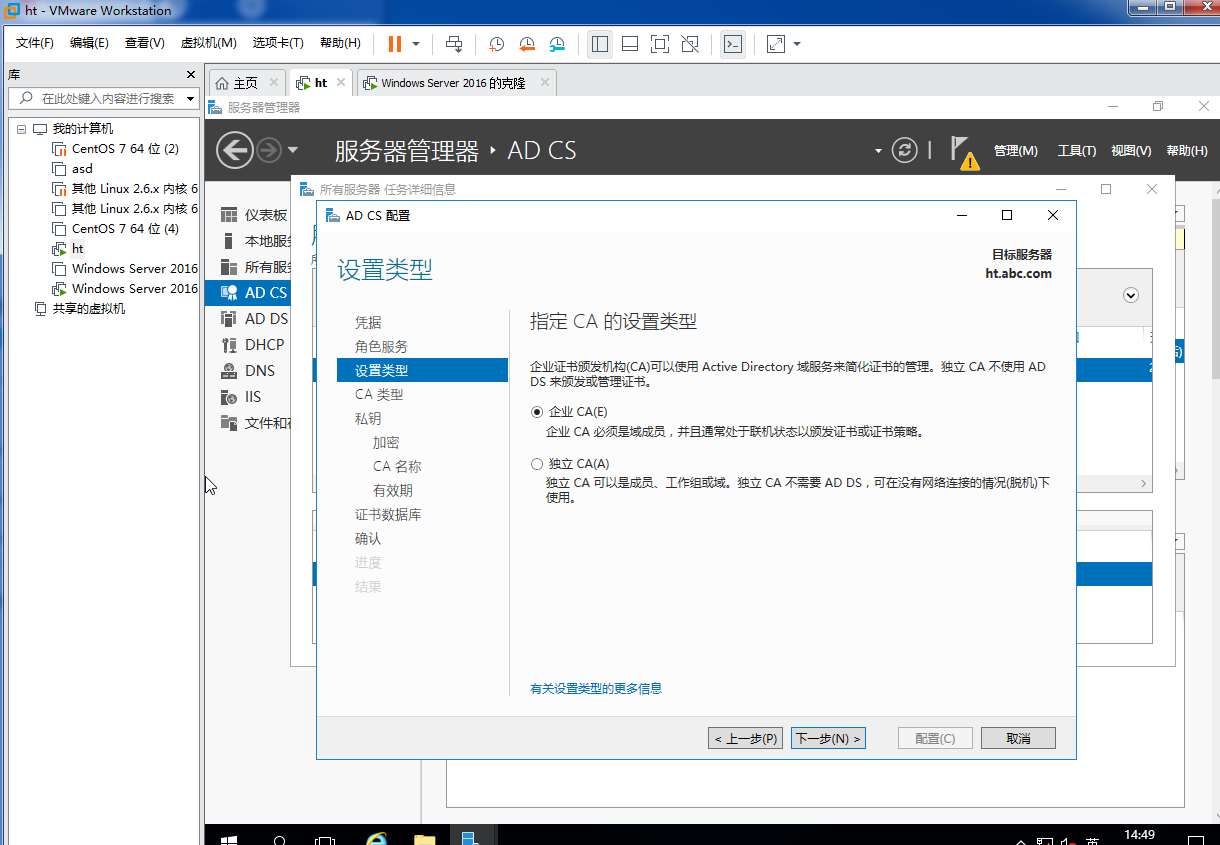
Task: Open the stretch display dropdown arrow
Action: pyautogui.click(x=797, y=44)
